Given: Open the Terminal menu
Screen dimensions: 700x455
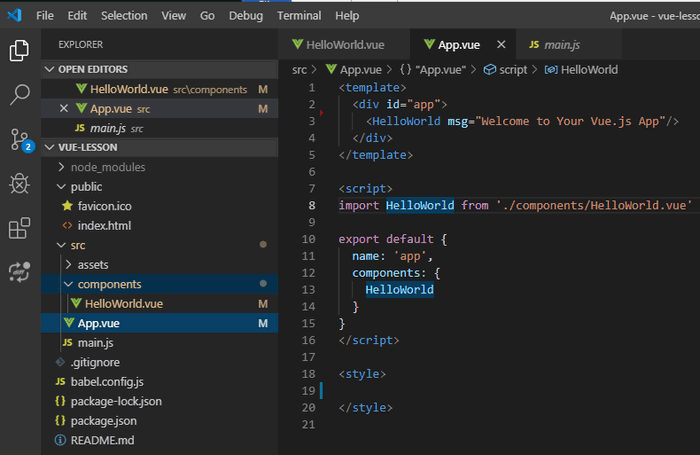Looking at the screenshot, I should click(x=299, y=16).
